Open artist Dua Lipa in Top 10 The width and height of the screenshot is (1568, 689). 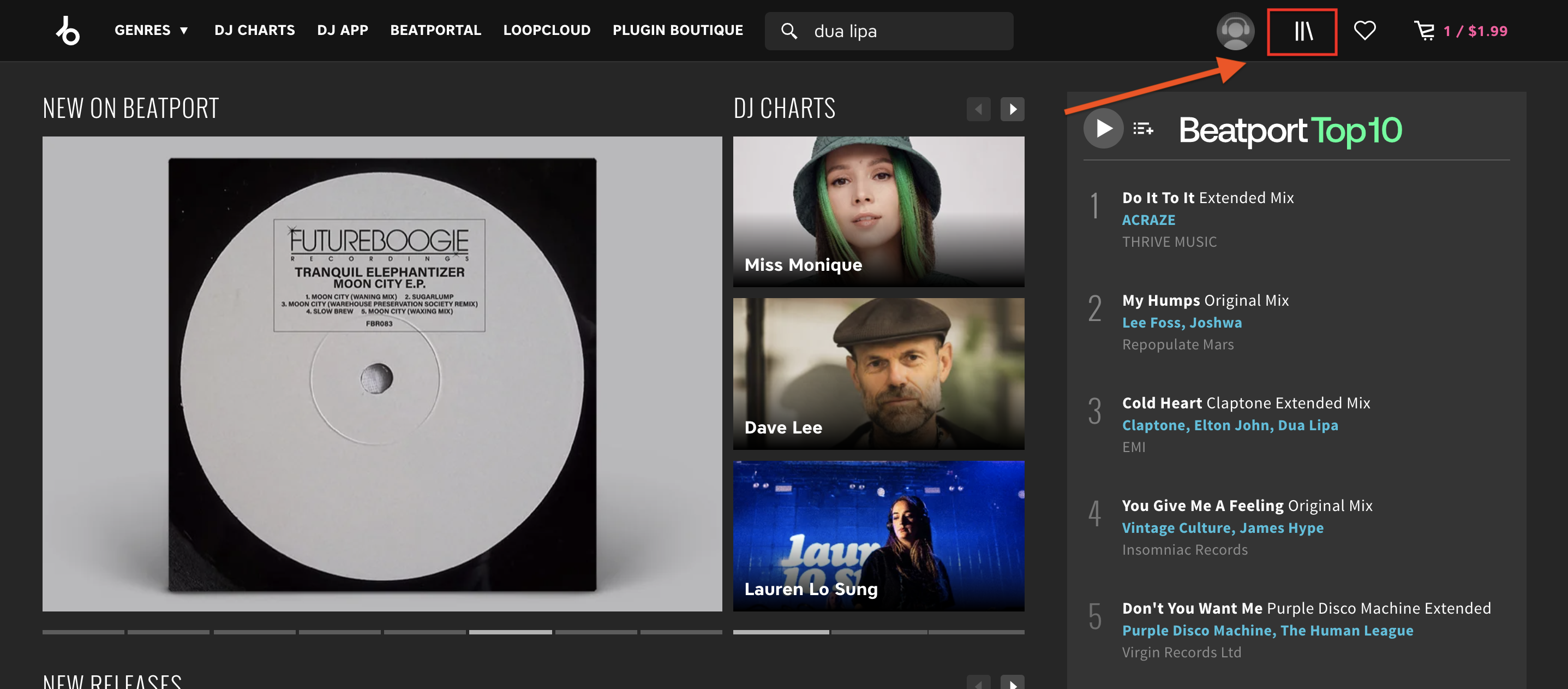pyautogui.click(x=1307, y=425)
